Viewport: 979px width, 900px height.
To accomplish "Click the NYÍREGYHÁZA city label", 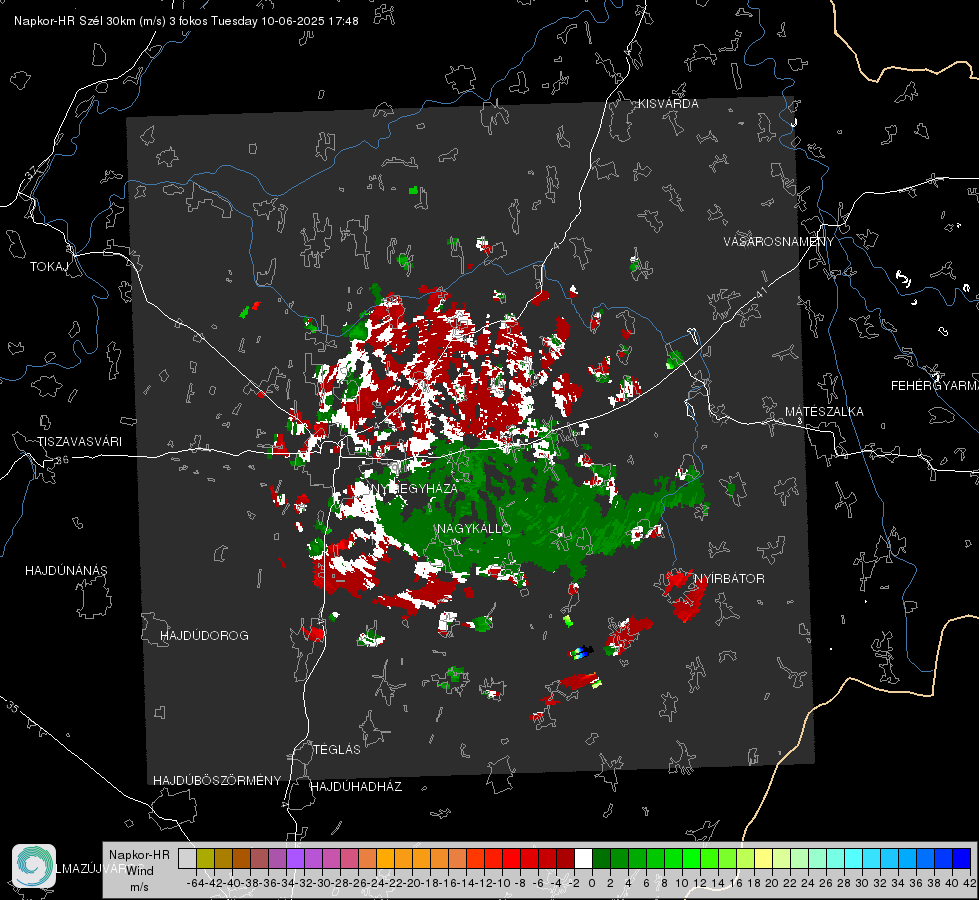I will [414, 488].
